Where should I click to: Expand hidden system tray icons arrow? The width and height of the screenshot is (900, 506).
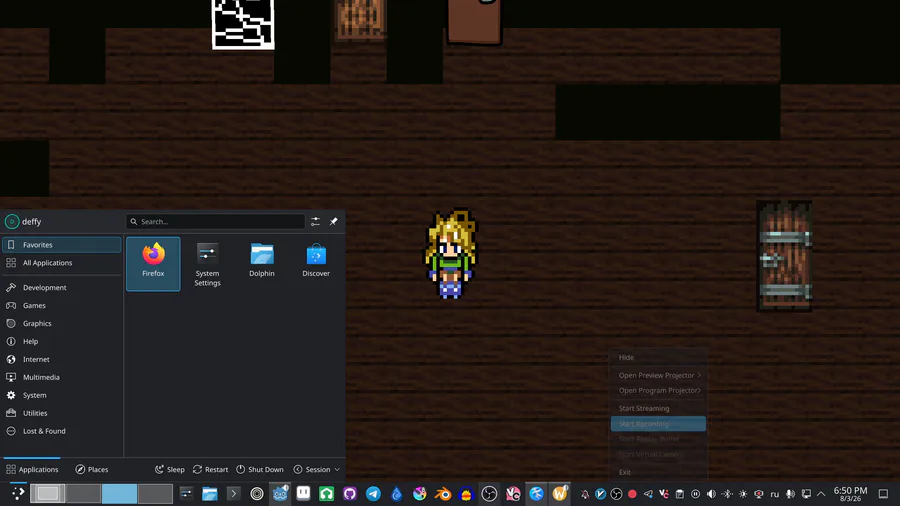pos(821,494)
